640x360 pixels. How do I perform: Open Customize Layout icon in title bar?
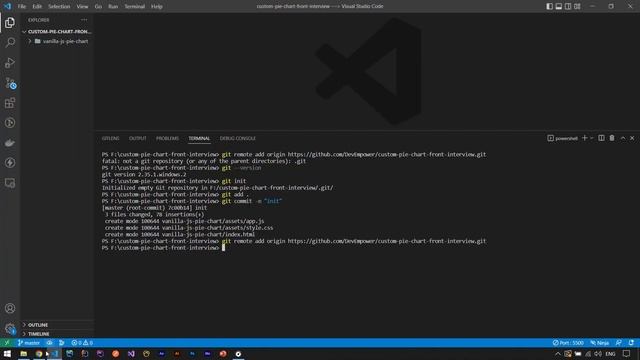[x=577, y=7]
